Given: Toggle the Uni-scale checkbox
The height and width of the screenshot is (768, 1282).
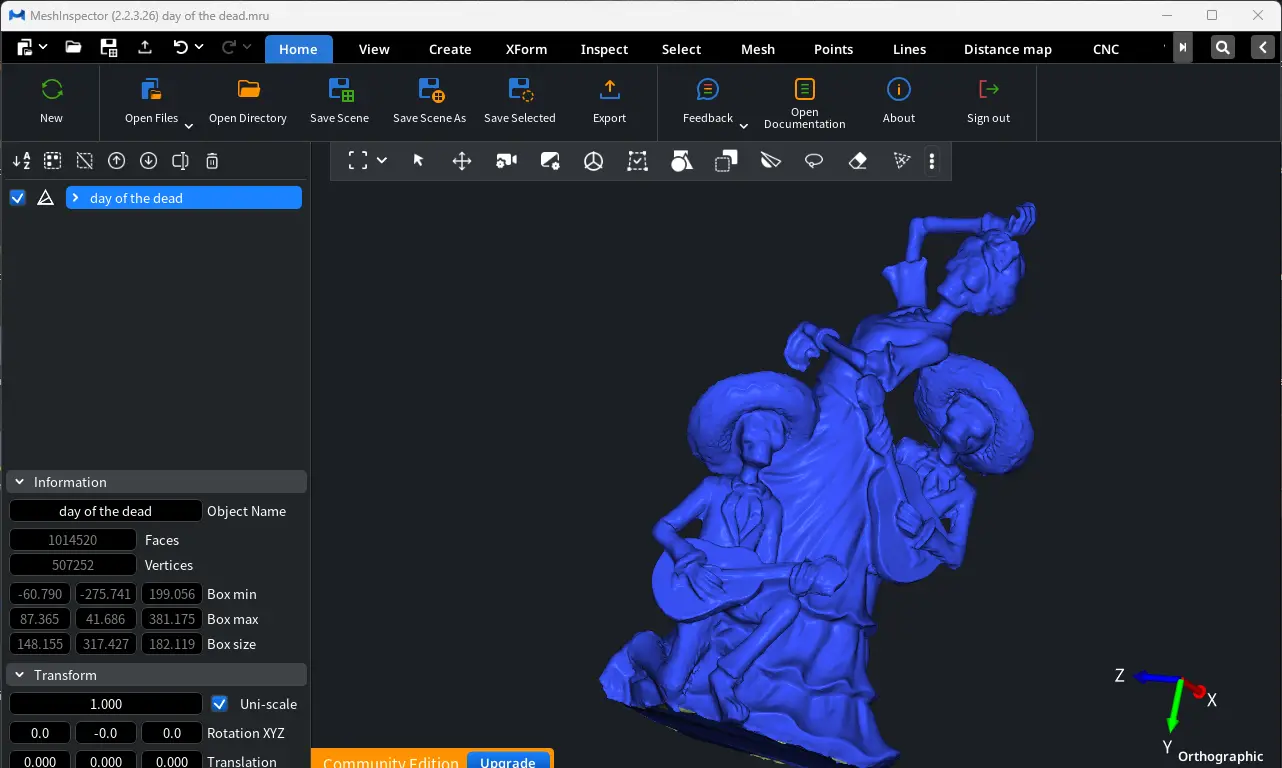Looking at the screenshot, I should 220,704.
